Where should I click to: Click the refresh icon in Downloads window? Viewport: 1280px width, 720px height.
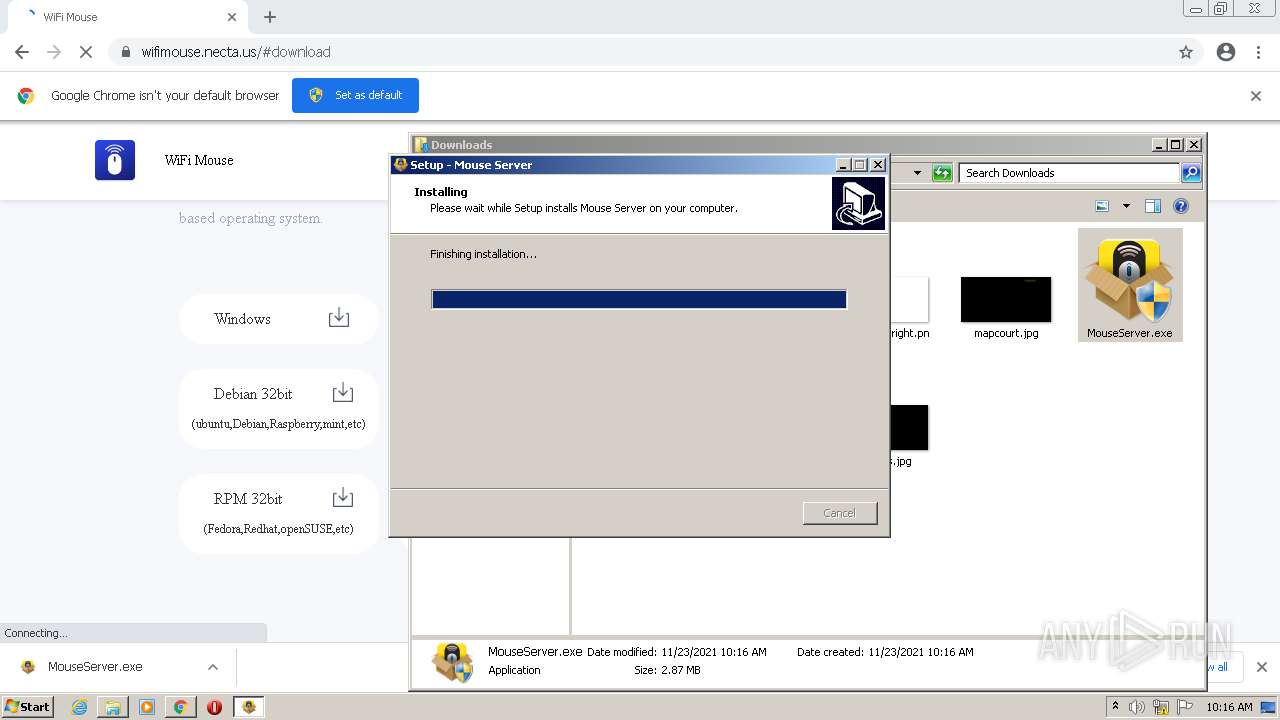[942, 173]
